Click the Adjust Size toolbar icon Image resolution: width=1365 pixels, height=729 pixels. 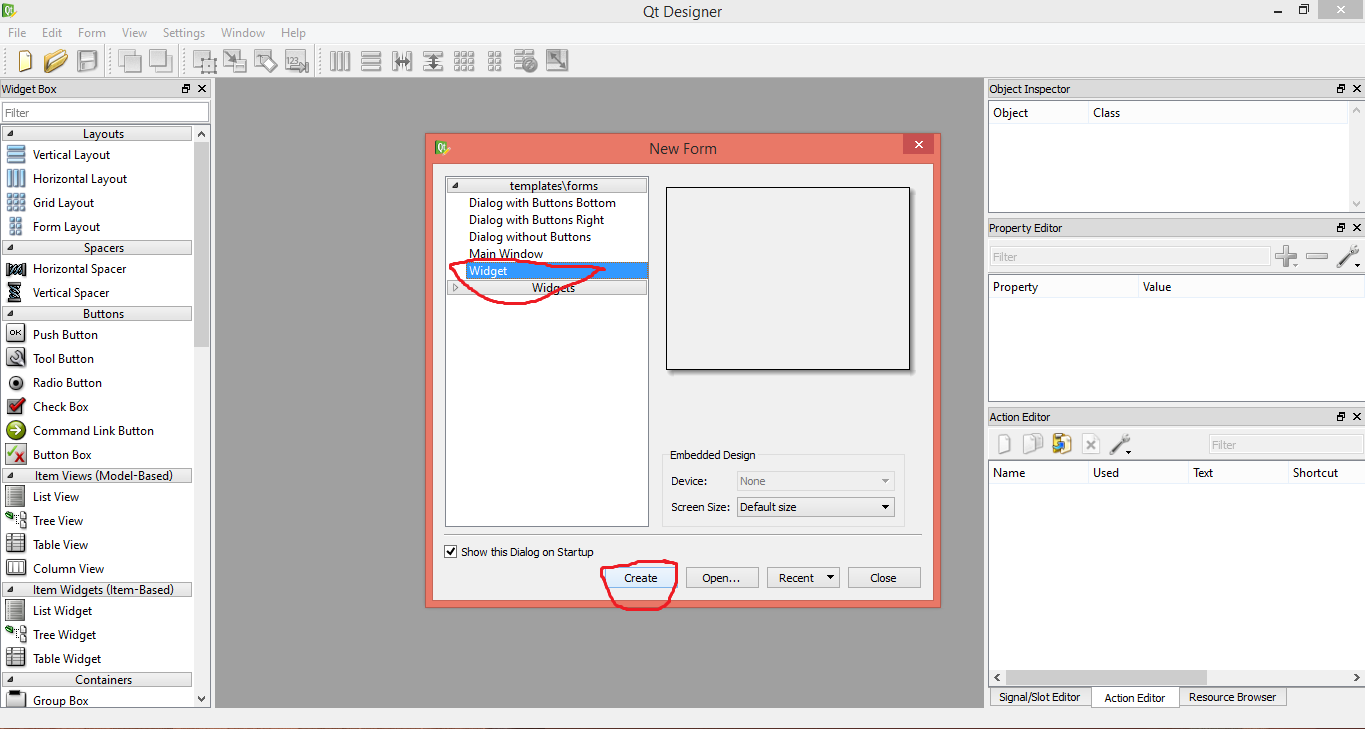coord(557,60)
